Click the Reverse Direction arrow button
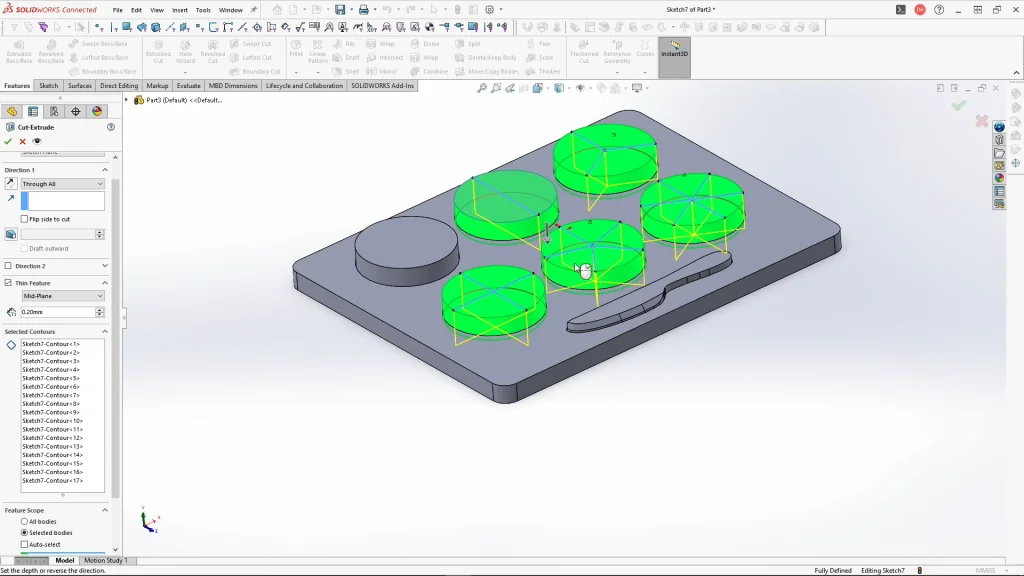The width and height of the screenshot is (1024, 576). [x=11, y=184]
